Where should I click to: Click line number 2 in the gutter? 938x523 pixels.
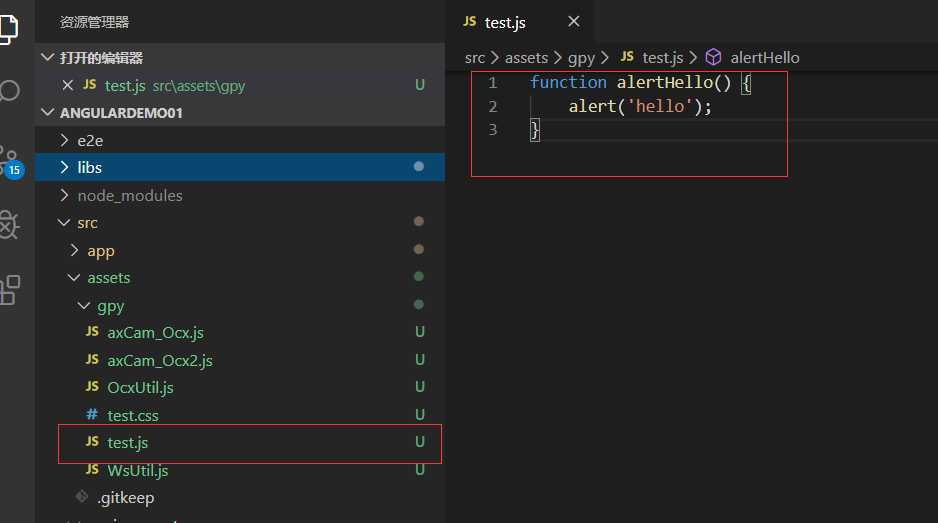click(x=492, y=107)
